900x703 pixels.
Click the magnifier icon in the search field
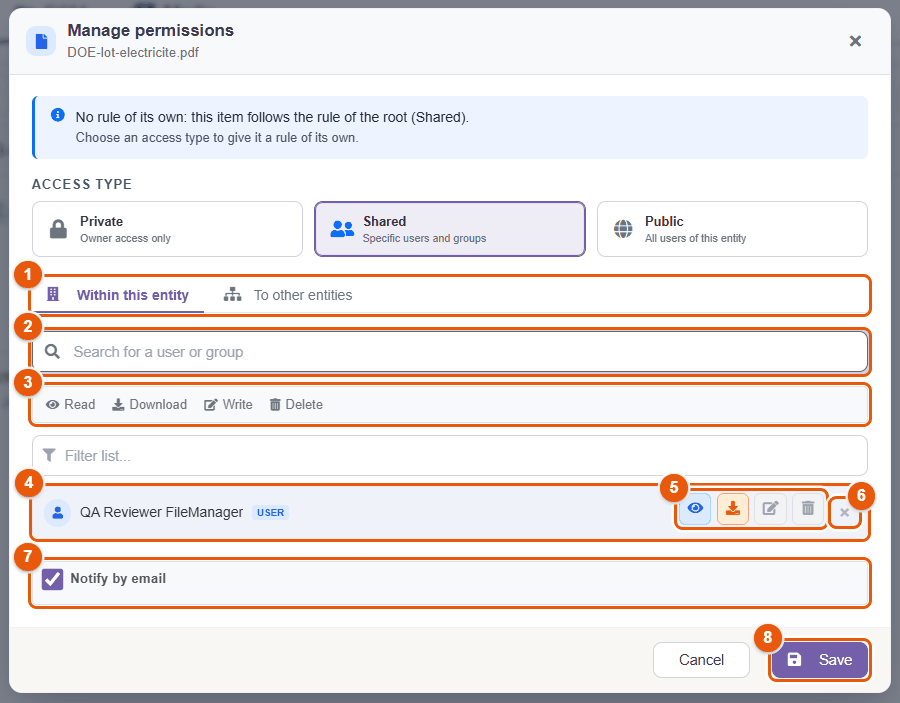coord(52,351)
